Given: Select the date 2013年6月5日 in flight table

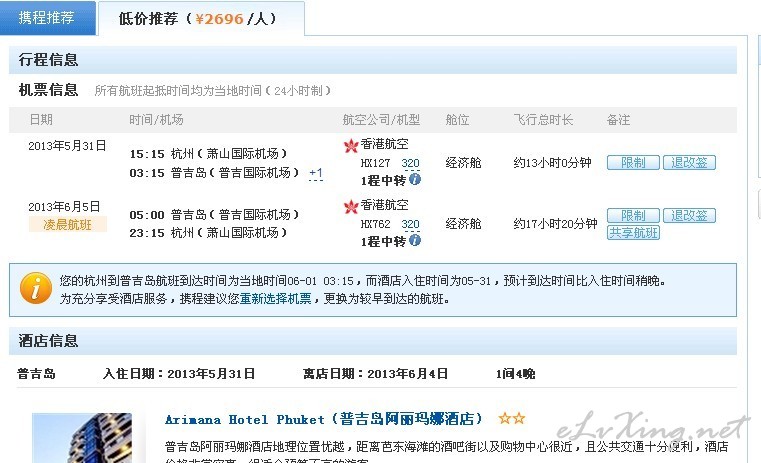Looking at the screenshot, I should click(64, 207).
